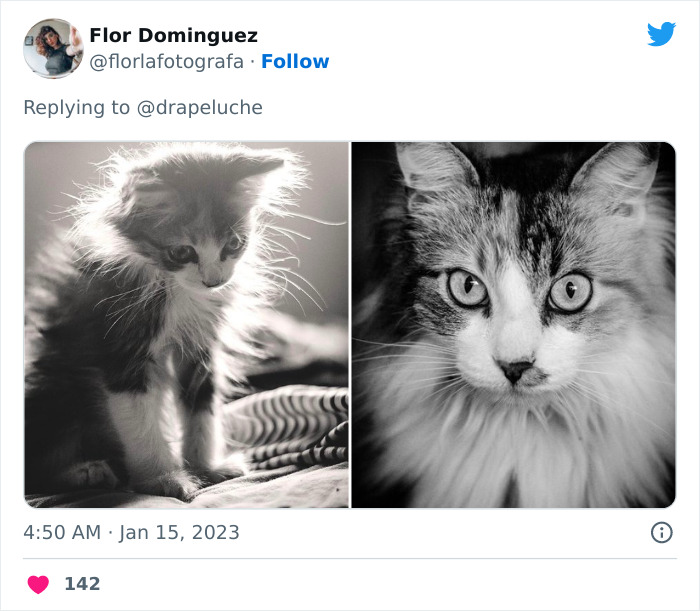Open the tweet info circle icon
Screen dimensions: 700x611
pyautogui.click(x=661, y=532)
